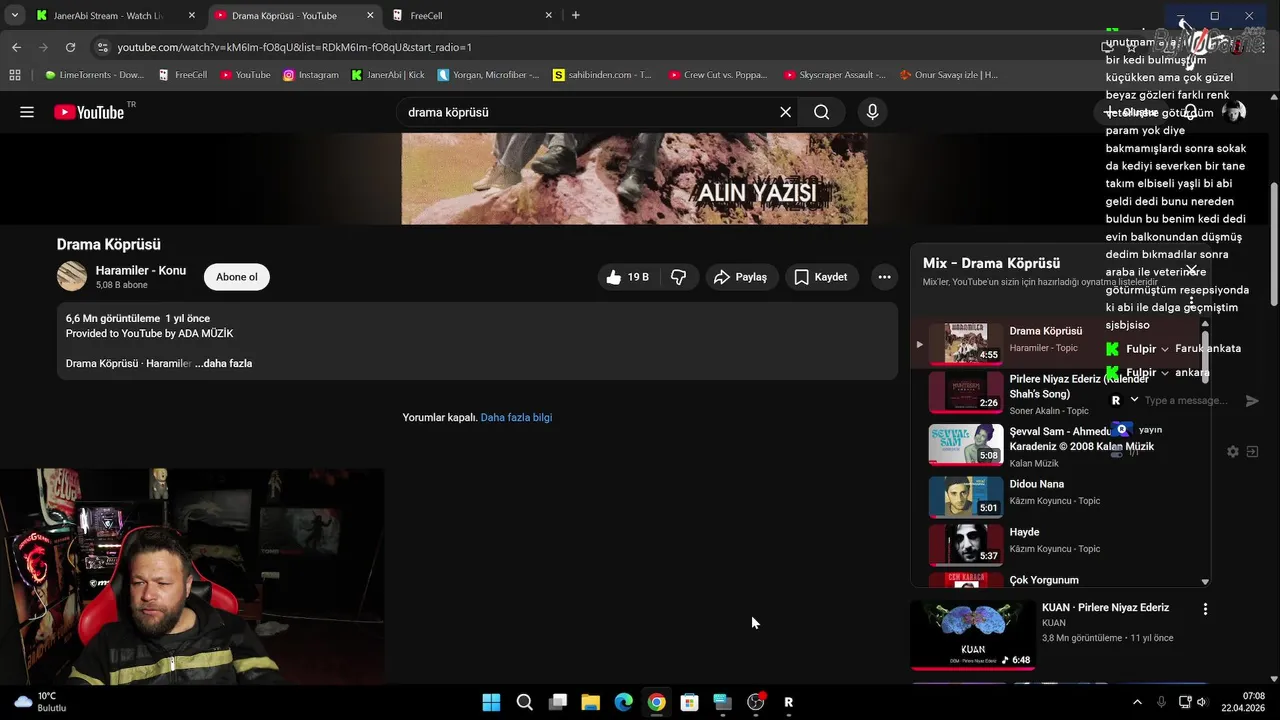Open the Haramiler - Konu channel avatar
The height and width of the screenshot is (720, 1280).
coord(72,276)
